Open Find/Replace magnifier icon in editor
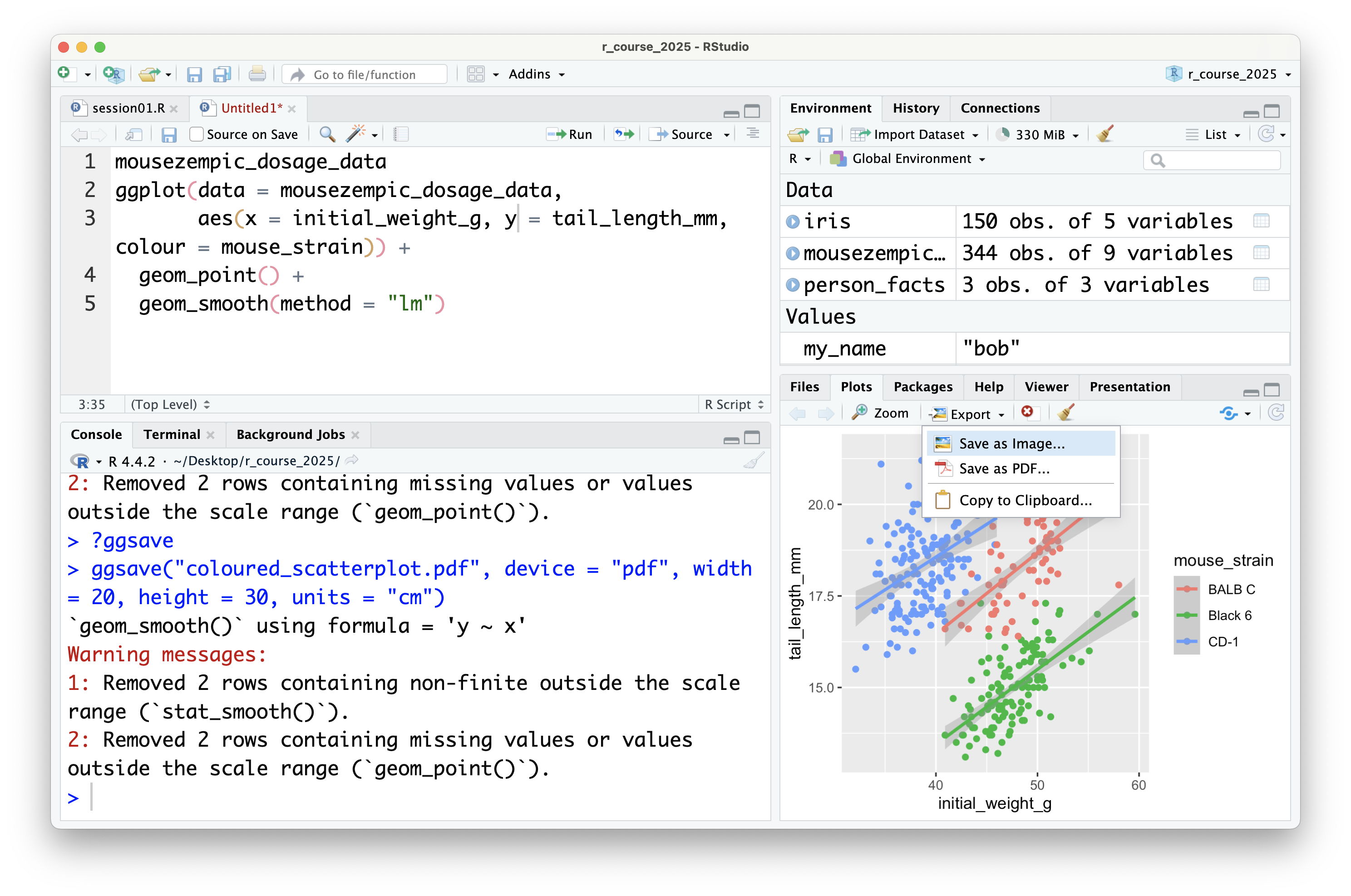Viewport: 1351px width, 896px height. point(327,134)
